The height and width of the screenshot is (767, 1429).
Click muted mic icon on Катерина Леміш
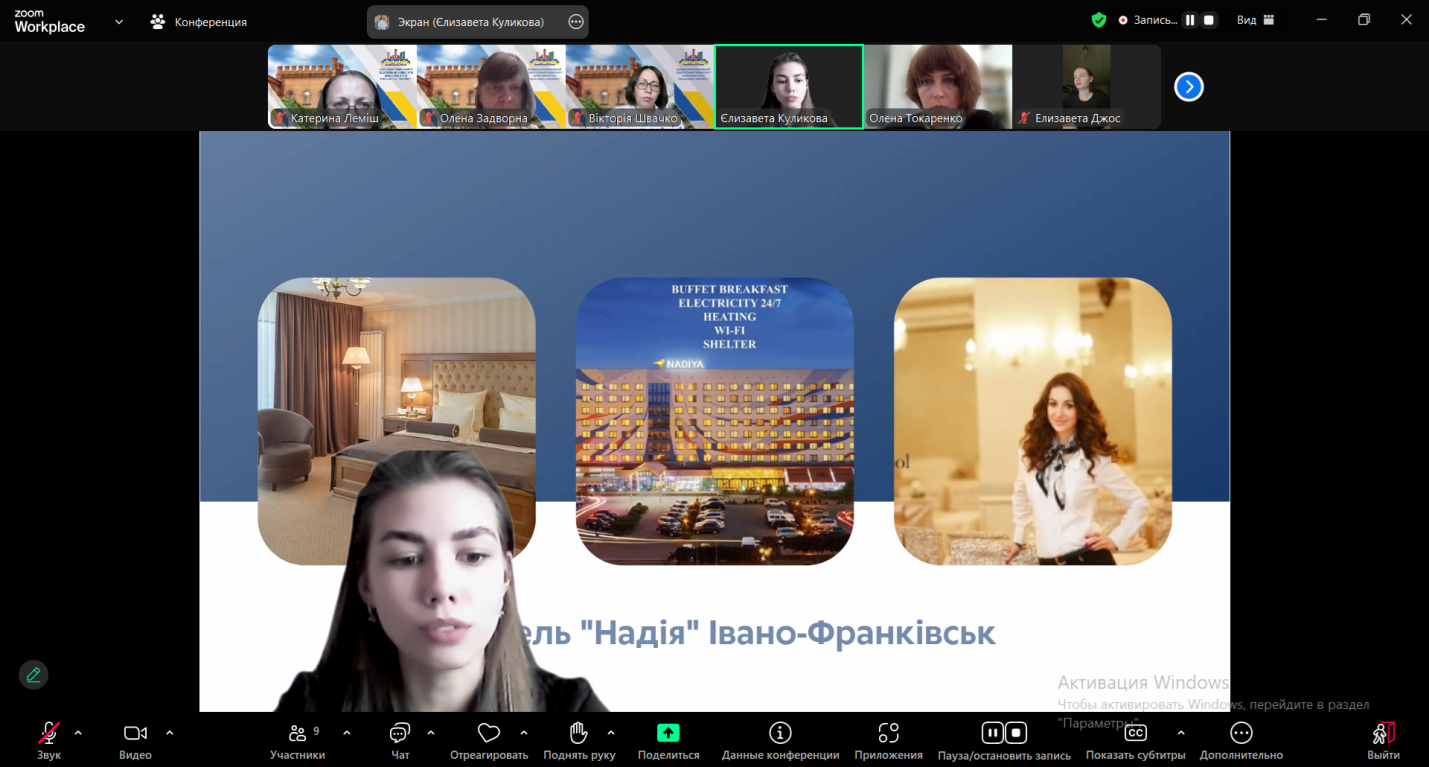(x=280, y=118)
